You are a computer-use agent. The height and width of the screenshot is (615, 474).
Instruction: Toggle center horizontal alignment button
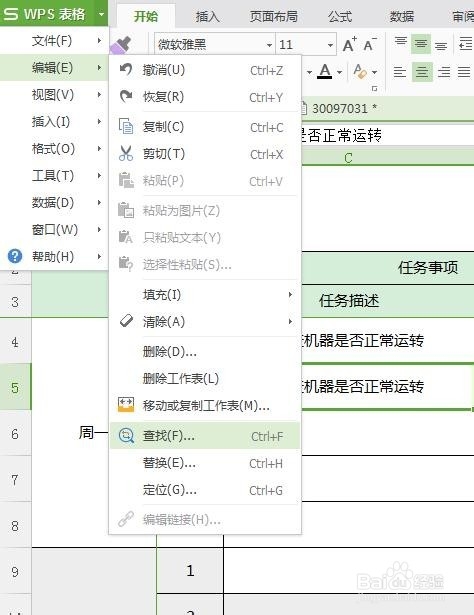tap(422, 72)
